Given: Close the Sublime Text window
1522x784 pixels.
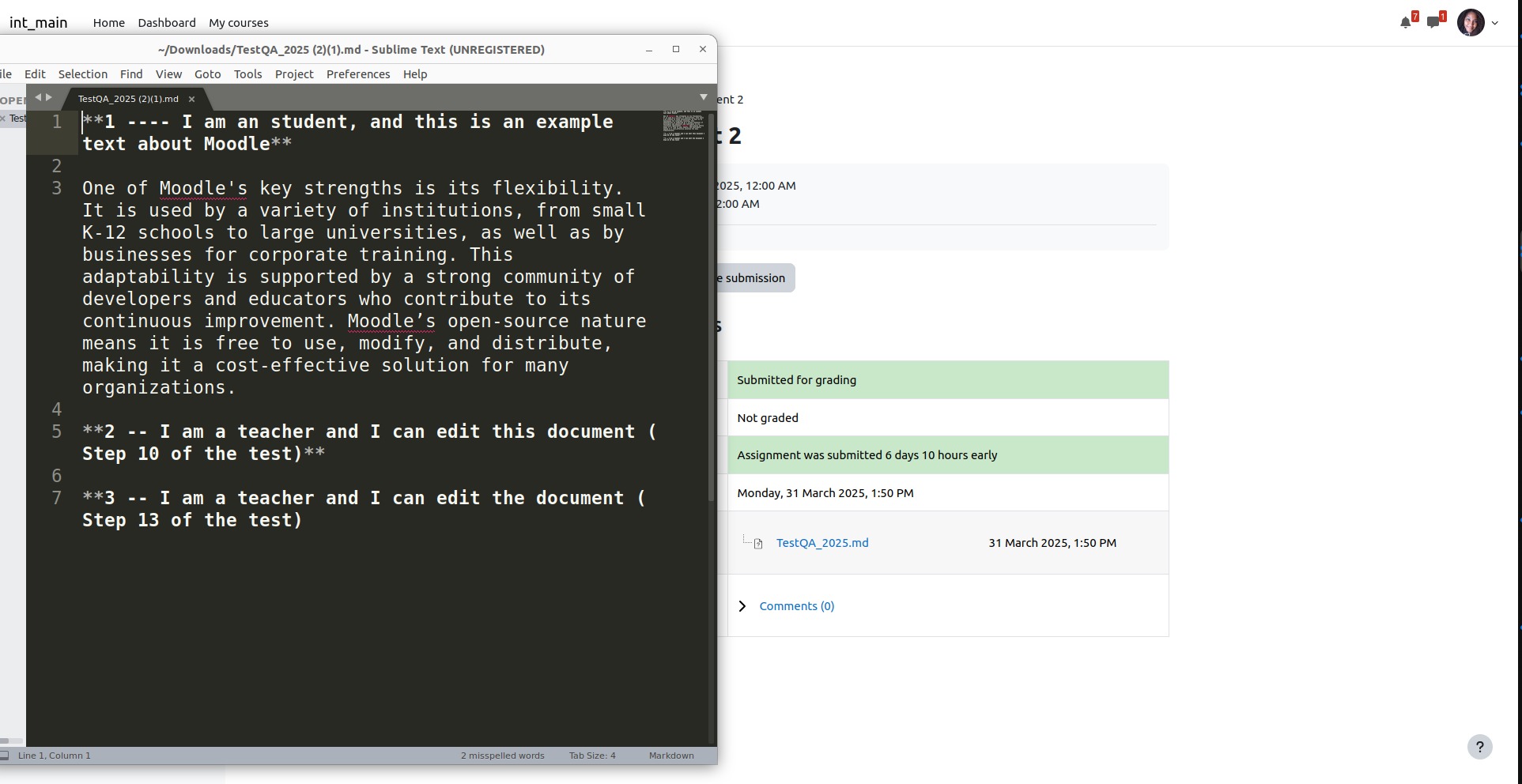Looking at the screenshot, I should point(703,49).
